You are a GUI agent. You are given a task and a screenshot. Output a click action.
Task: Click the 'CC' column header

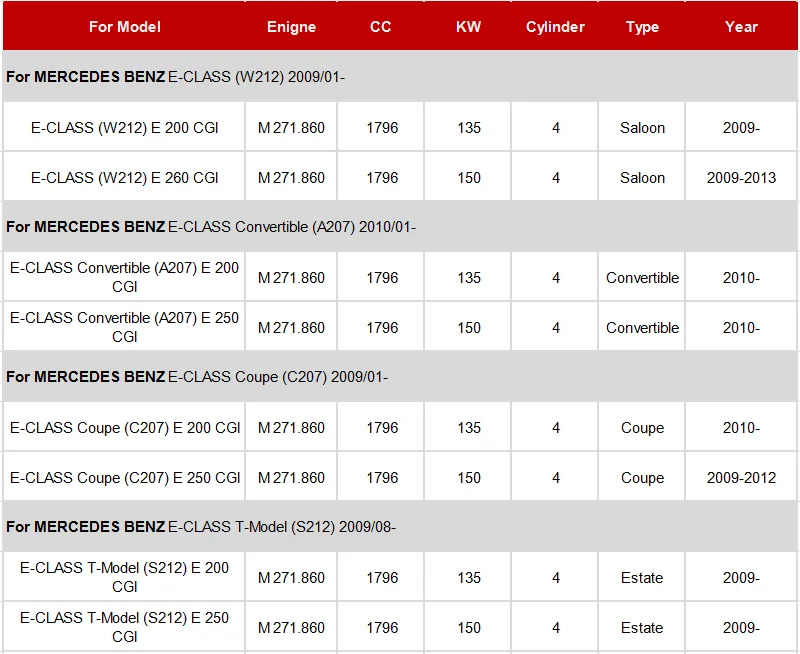pyautogui.click(x=381, y=27)
